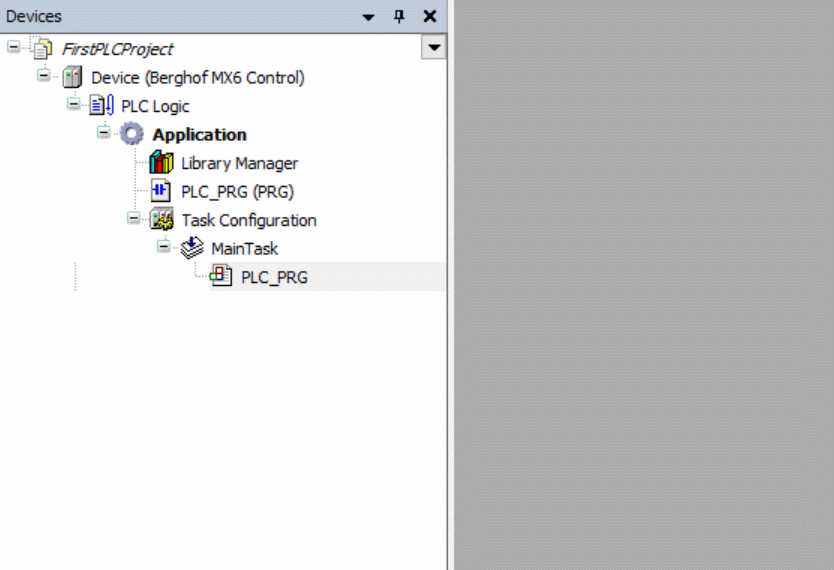Click the Devices panel title
The image size is (834, 570).
pos(34,16)
